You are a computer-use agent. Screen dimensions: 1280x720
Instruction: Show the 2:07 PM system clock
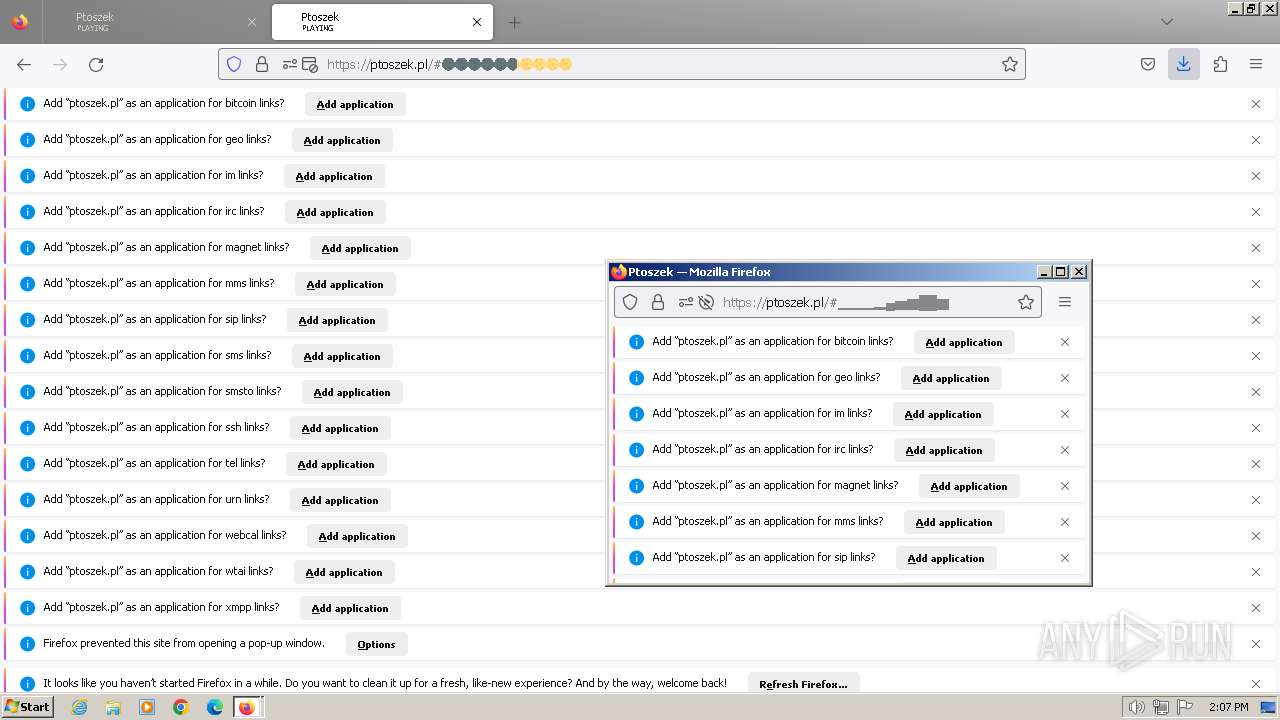click(1229, 707)
